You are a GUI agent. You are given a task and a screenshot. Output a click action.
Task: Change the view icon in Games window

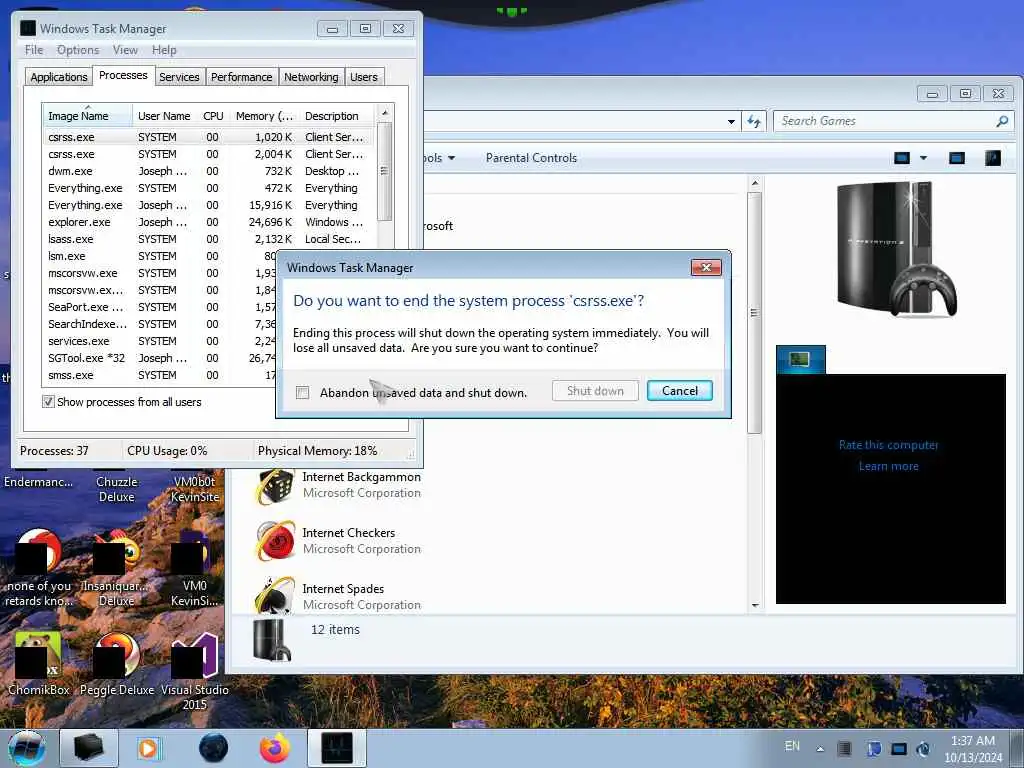coord(902,158)
